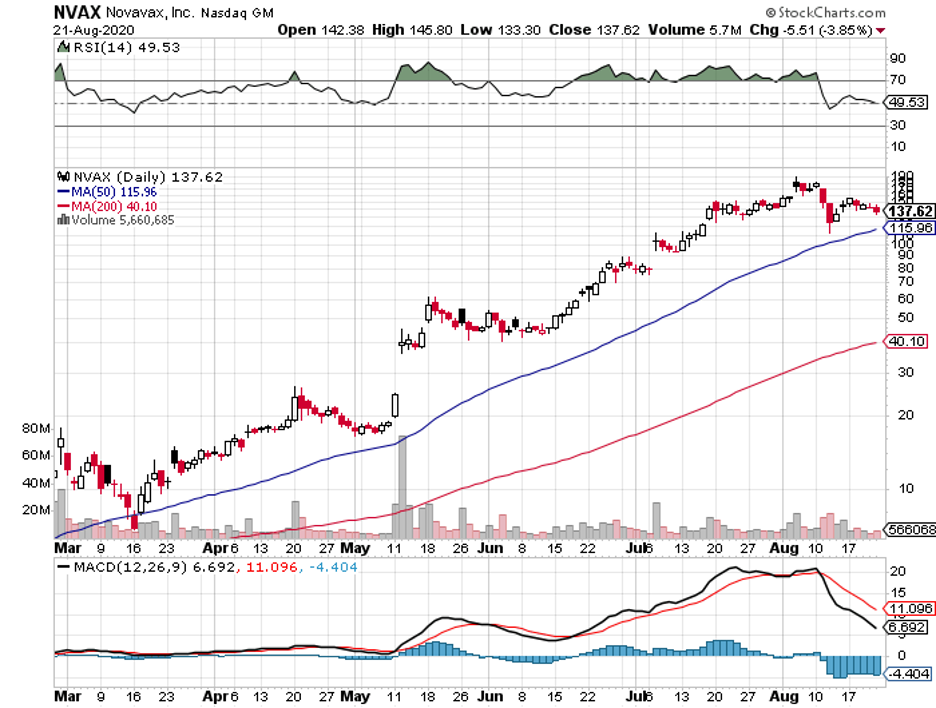The width and height of the screenshot is (936, 708).
Task: Click the 21-Aug-2020 date label
Action: (94, 30)
